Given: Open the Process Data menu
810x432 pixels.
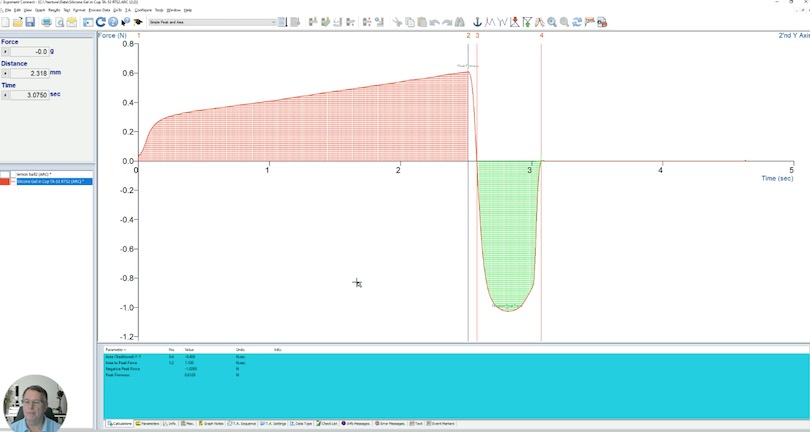Looking at the screenshot, I should coord(99,10).
